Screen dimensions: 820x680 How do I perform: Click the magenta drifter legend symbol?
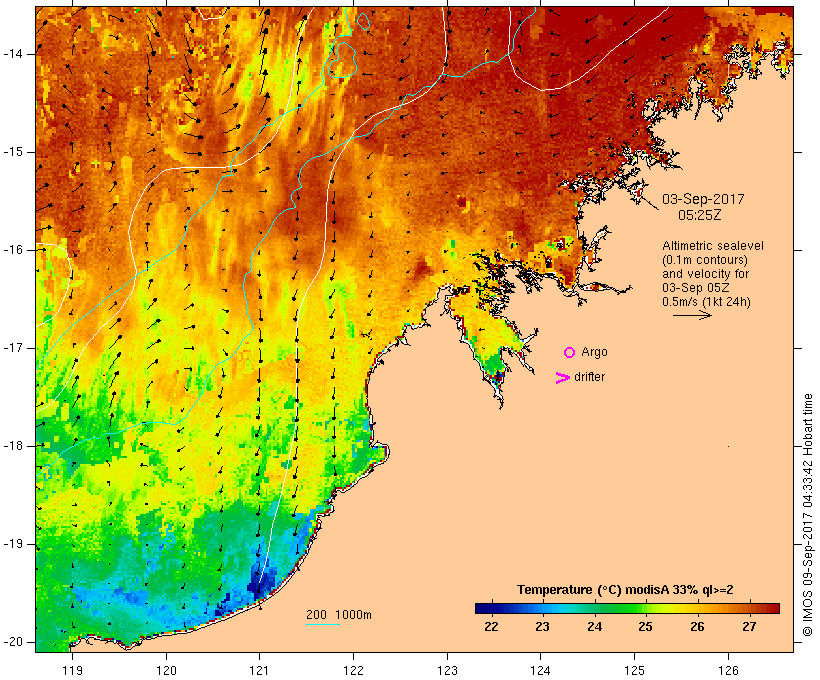click(x=562, y=378)
